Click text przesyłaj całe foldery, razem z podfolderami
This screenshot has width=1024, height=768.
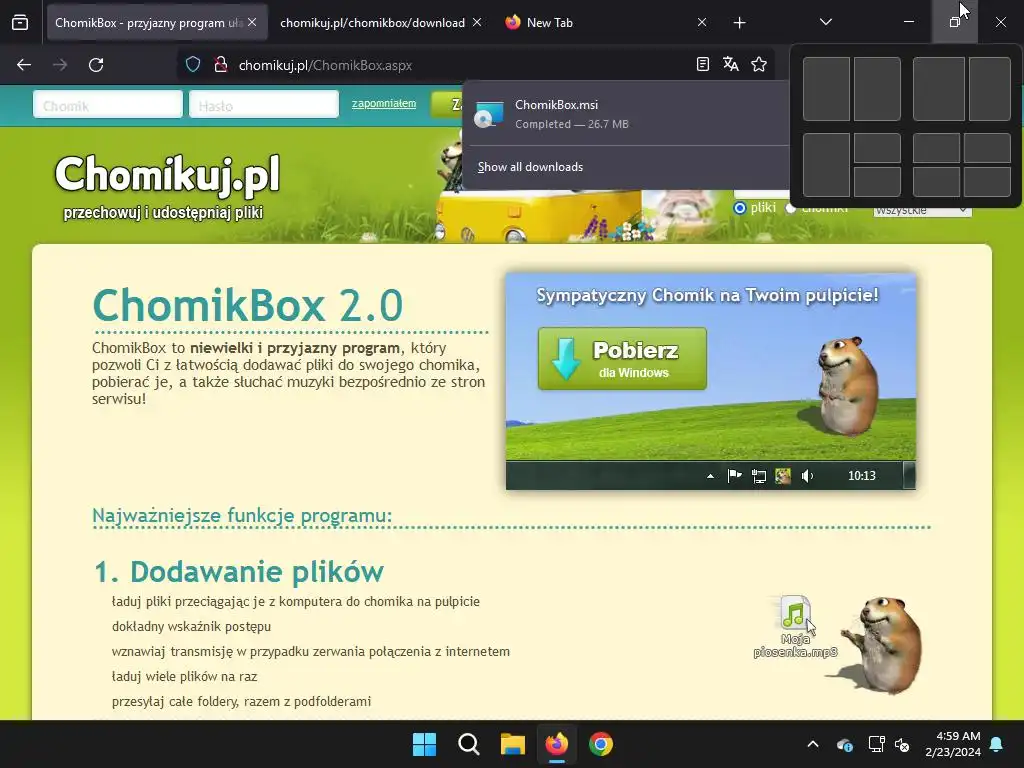[x=242, y=701]
